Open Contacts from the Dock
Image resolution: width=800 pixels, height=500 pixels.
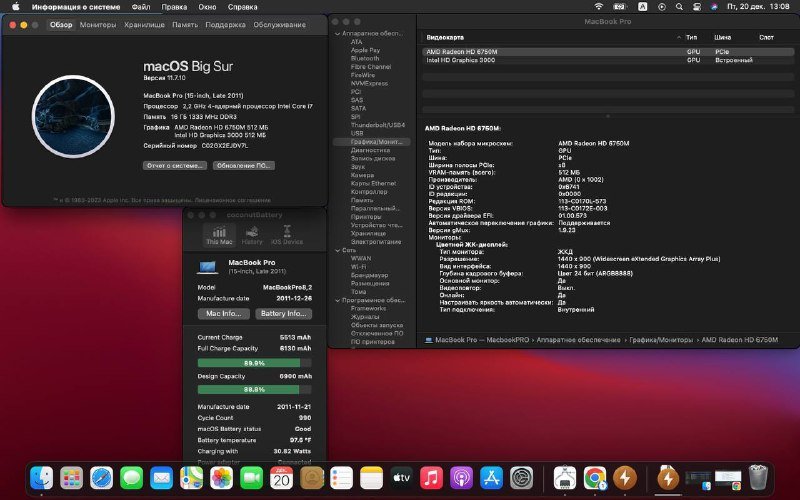pyautogui.click(x=311, y=478)
